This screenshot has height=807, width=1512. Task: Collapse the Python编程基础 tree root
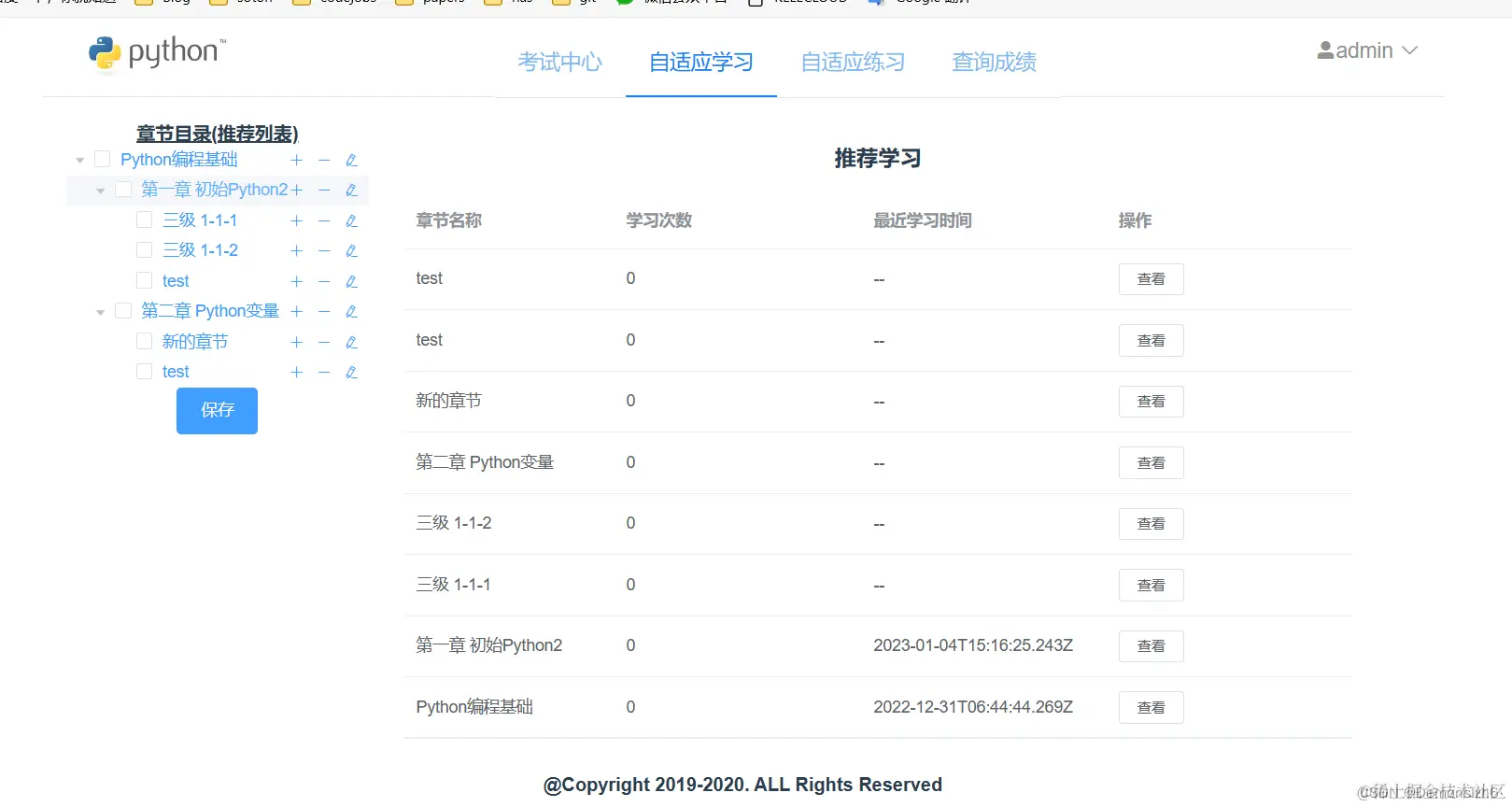(x=80, y=161)
